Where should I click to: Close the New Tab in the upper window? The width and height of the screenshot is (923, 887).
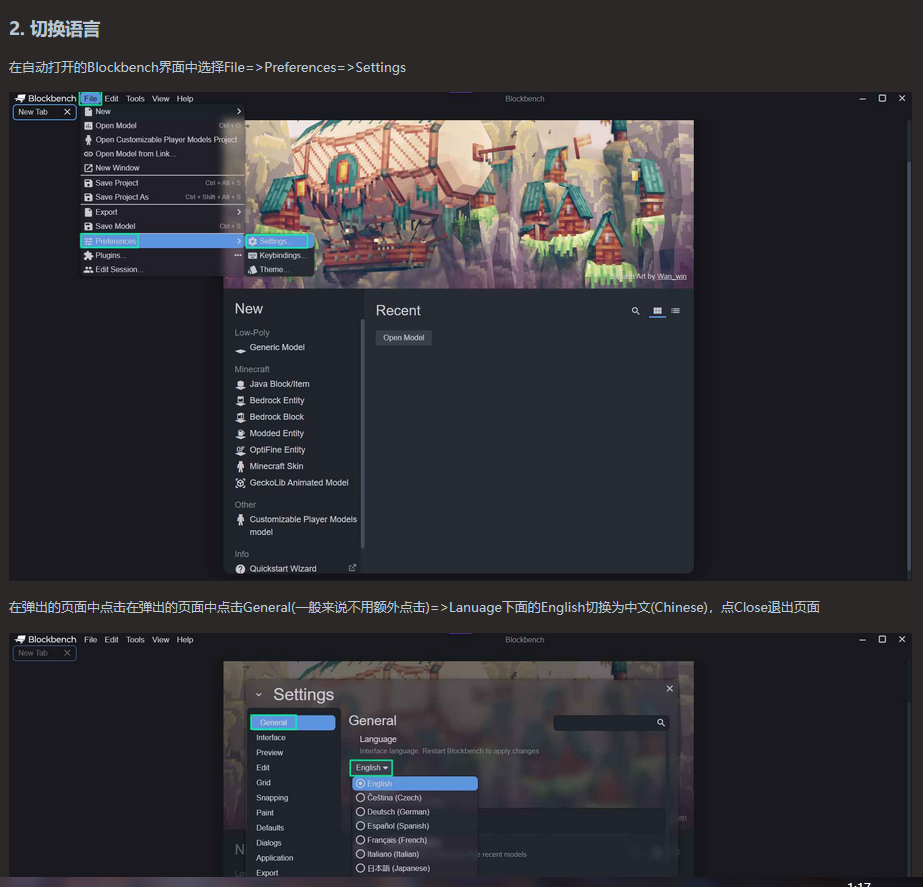[67, 112]
